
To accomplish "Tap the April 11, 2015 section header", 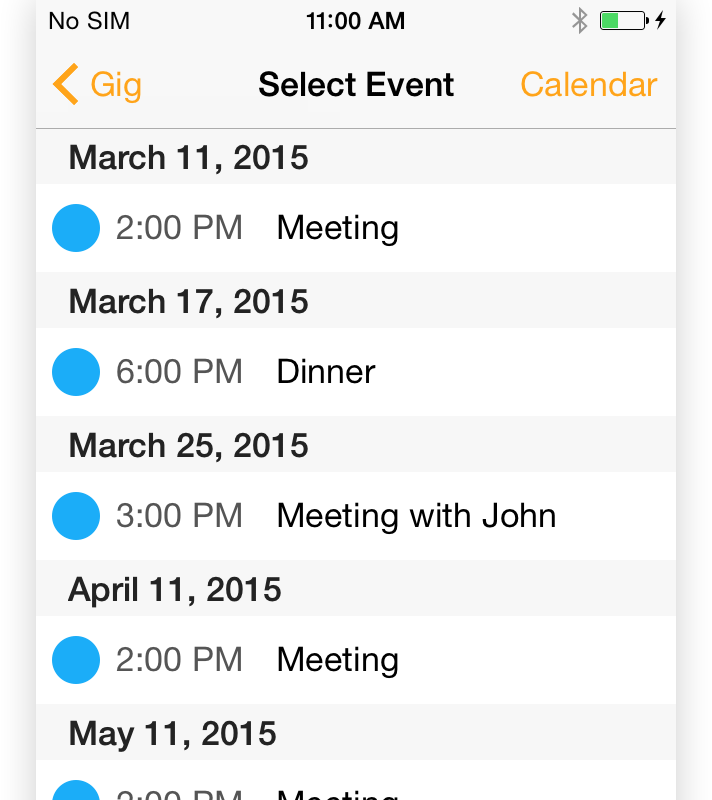I will [356, 588].
